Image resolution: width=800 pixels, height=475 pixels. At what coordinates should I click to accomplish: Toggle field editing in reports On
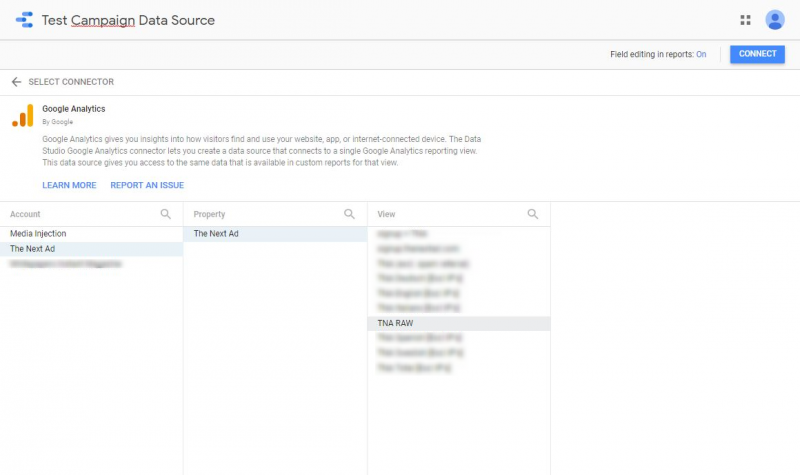pos(701,54)
